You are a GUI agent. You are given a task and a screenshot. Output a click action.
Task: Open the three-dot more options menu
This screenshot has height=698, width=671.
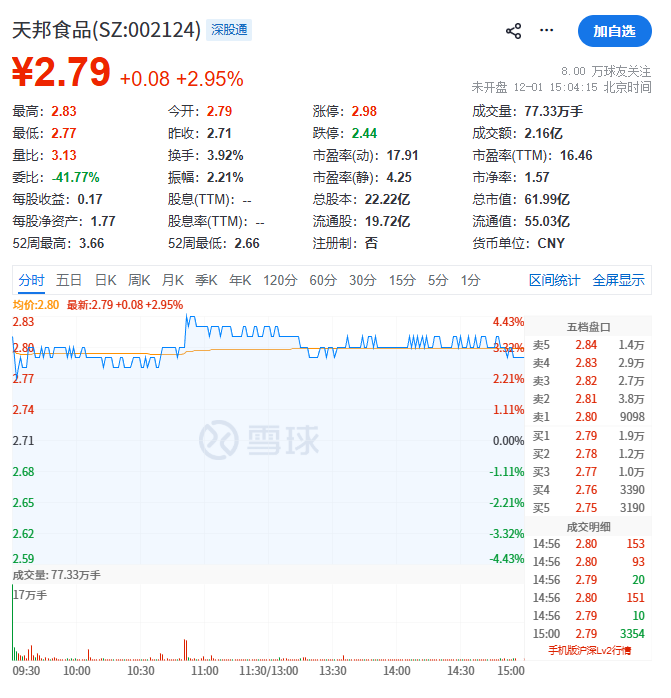tap(546, 30)
